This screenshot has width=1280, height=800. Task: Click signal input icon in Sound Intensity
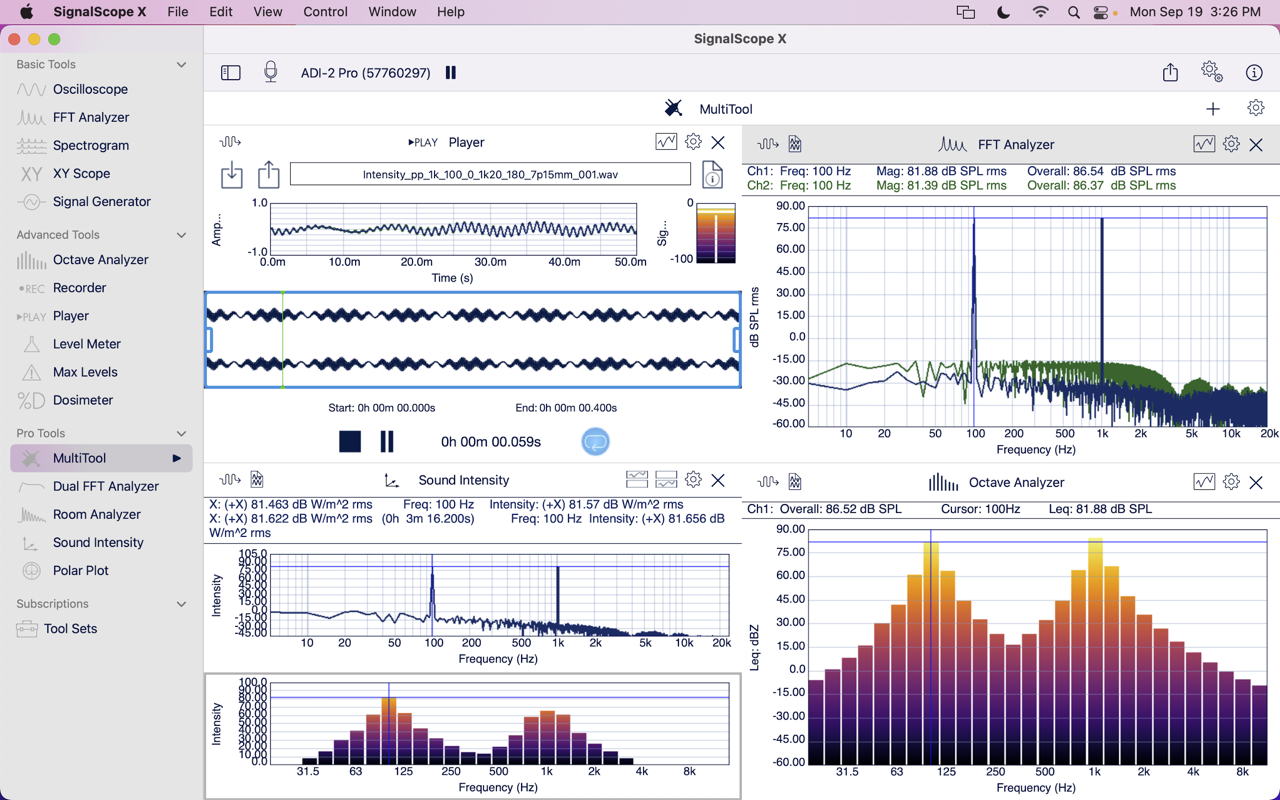click(x=230, y=480)
